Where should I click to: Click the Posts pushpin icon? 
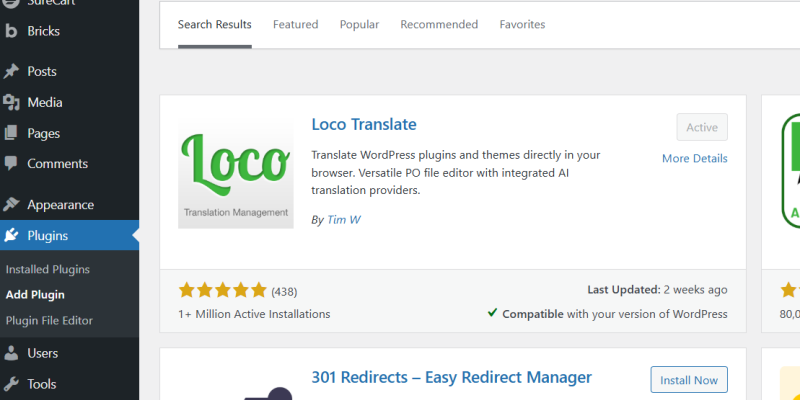point(12,72)
